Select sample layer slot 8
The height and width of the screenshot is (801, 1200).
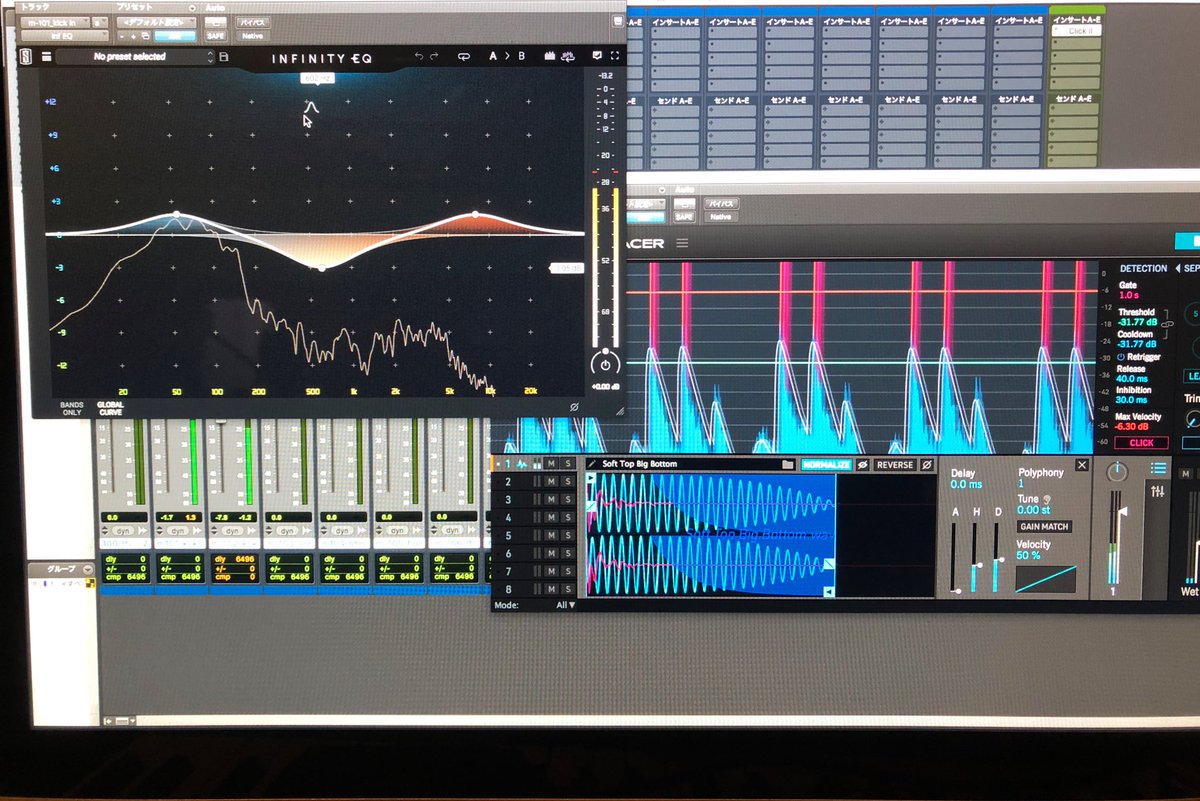[508, 589]
